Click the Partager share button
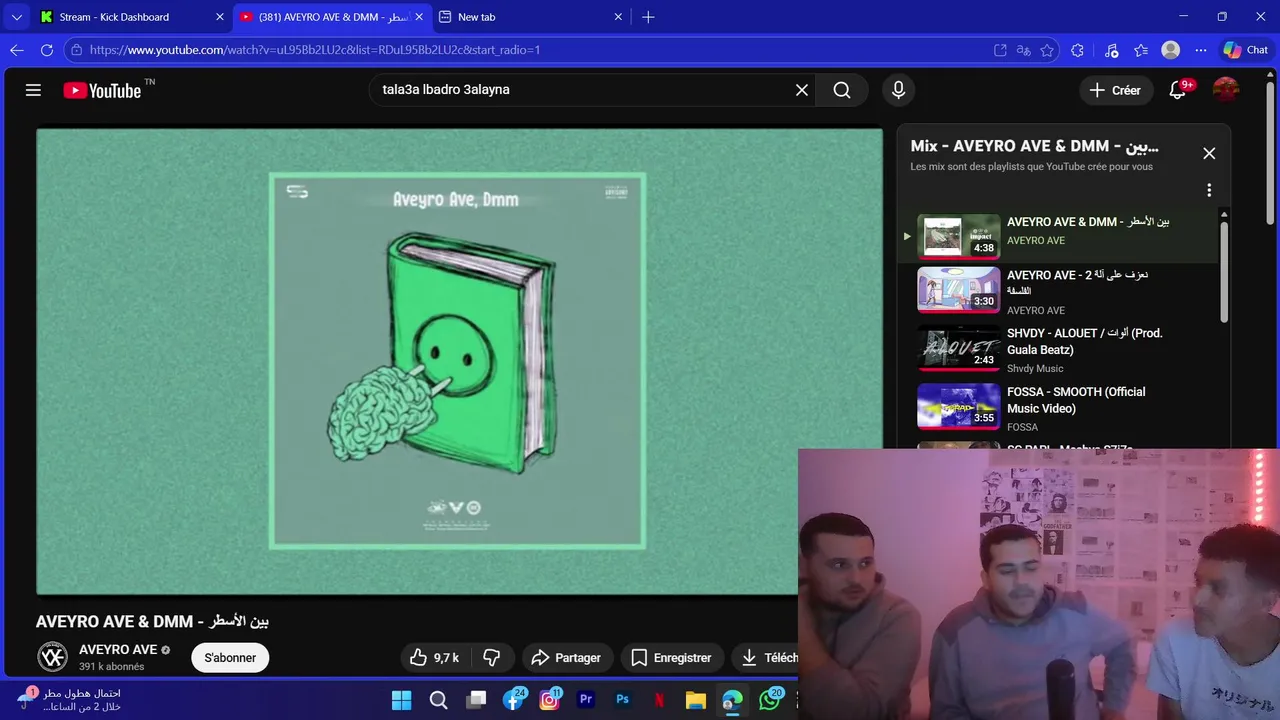This screenshot has width=1280, height=720. [566, 657]
